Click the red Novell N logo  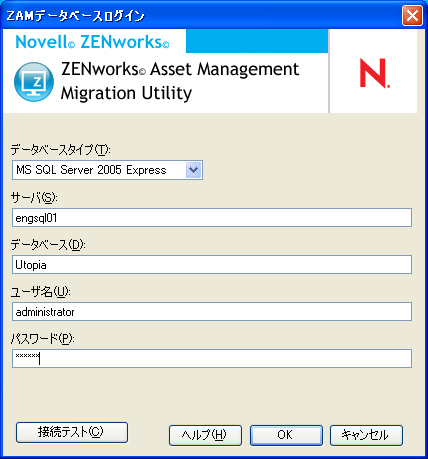coord(375,73)
